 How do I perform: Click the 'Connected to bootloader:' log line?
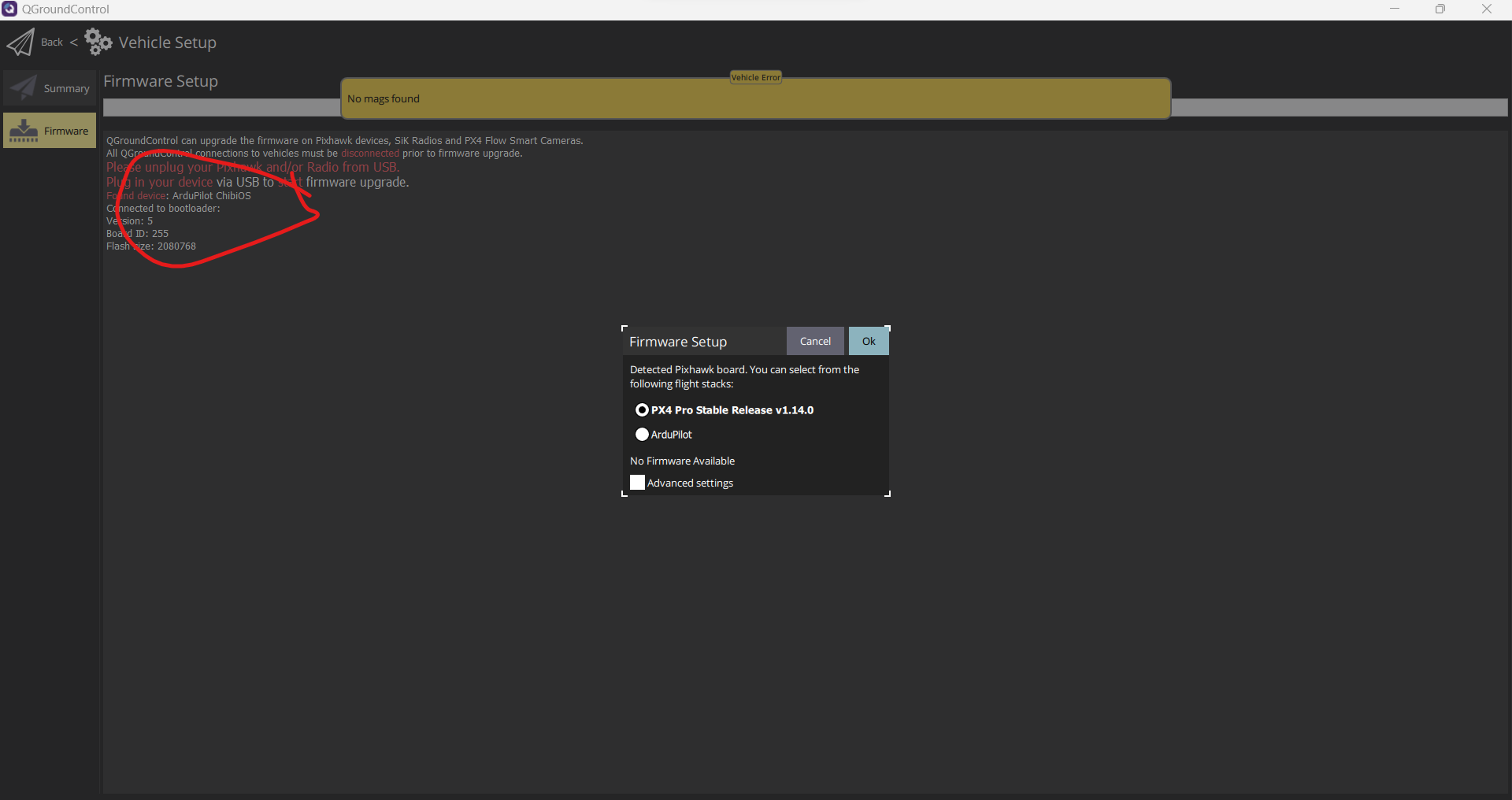click(163, 209)
